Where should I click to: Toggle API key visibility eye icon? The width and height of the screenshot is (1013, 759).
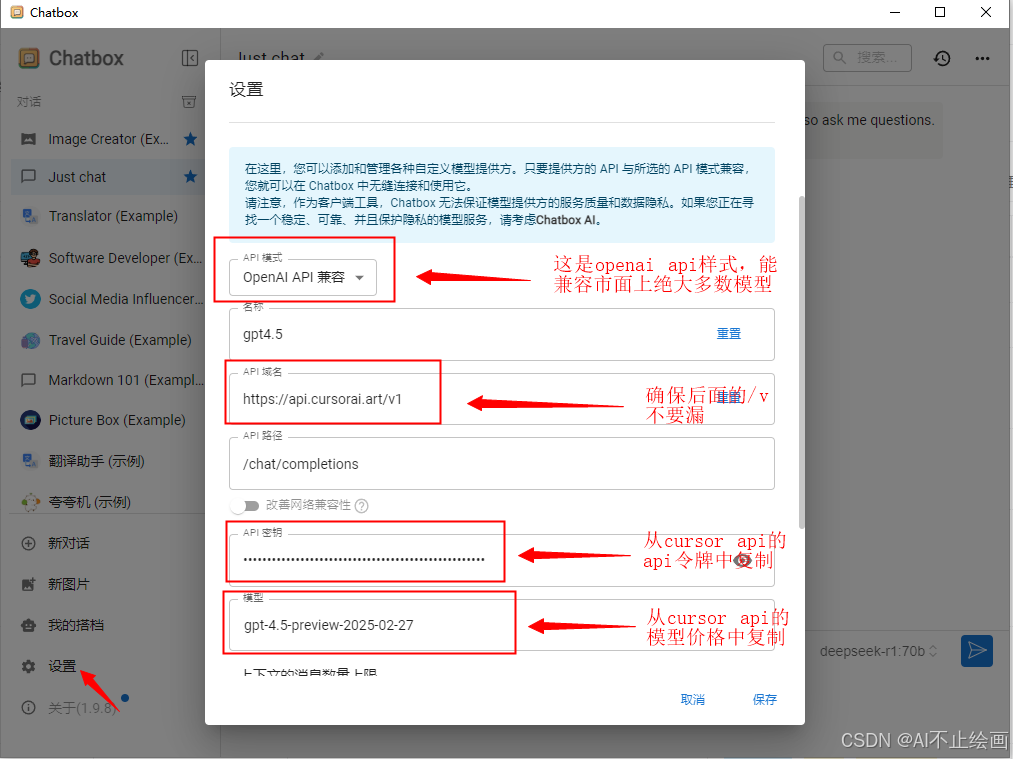tap(743, 560)
